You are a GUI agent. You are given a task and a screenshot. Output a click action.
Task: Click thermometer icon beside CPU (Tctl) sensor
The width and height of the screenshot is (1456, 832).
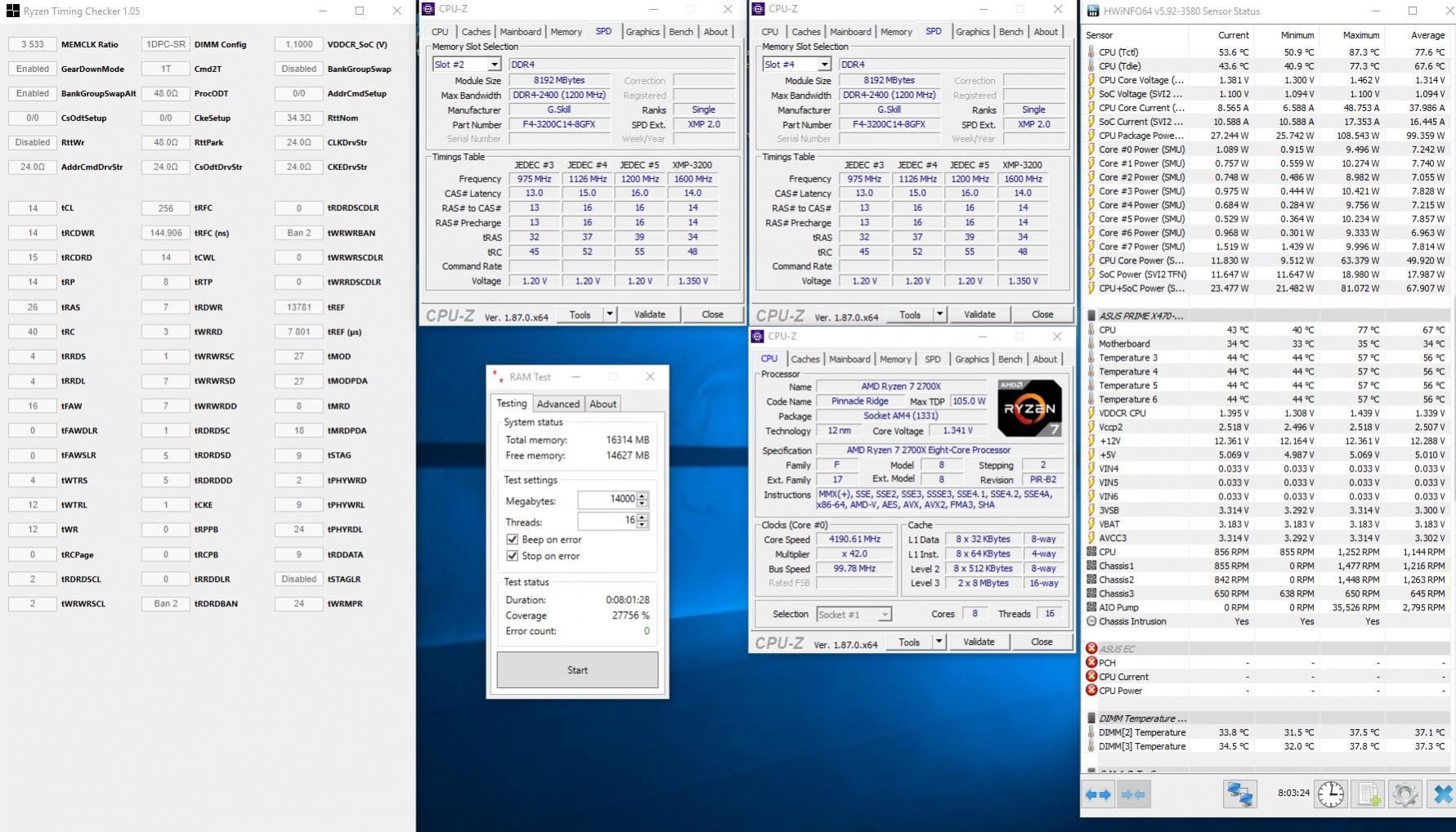click(x=1091, y=52)
